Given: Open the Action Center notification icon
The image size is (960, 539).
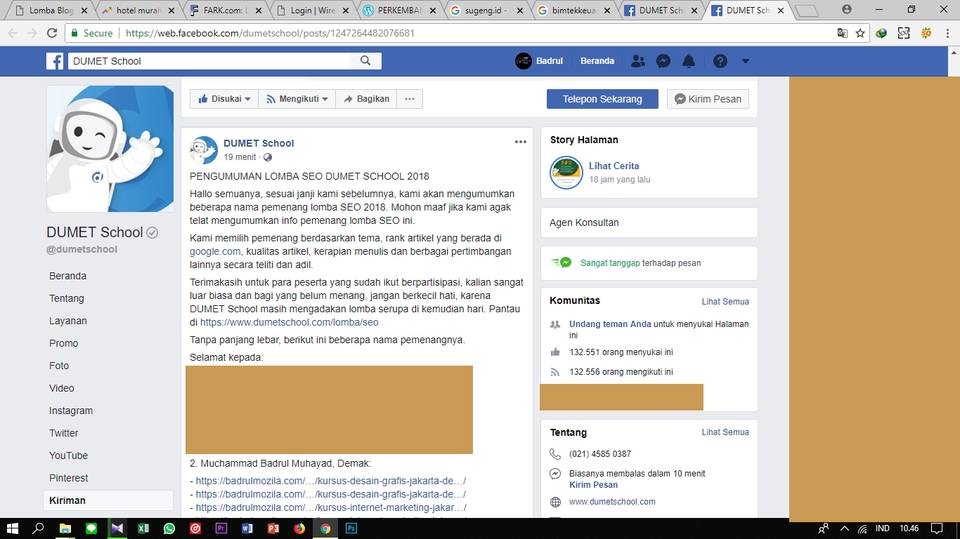Looking at the screenshot, I should tap(937, 528).
